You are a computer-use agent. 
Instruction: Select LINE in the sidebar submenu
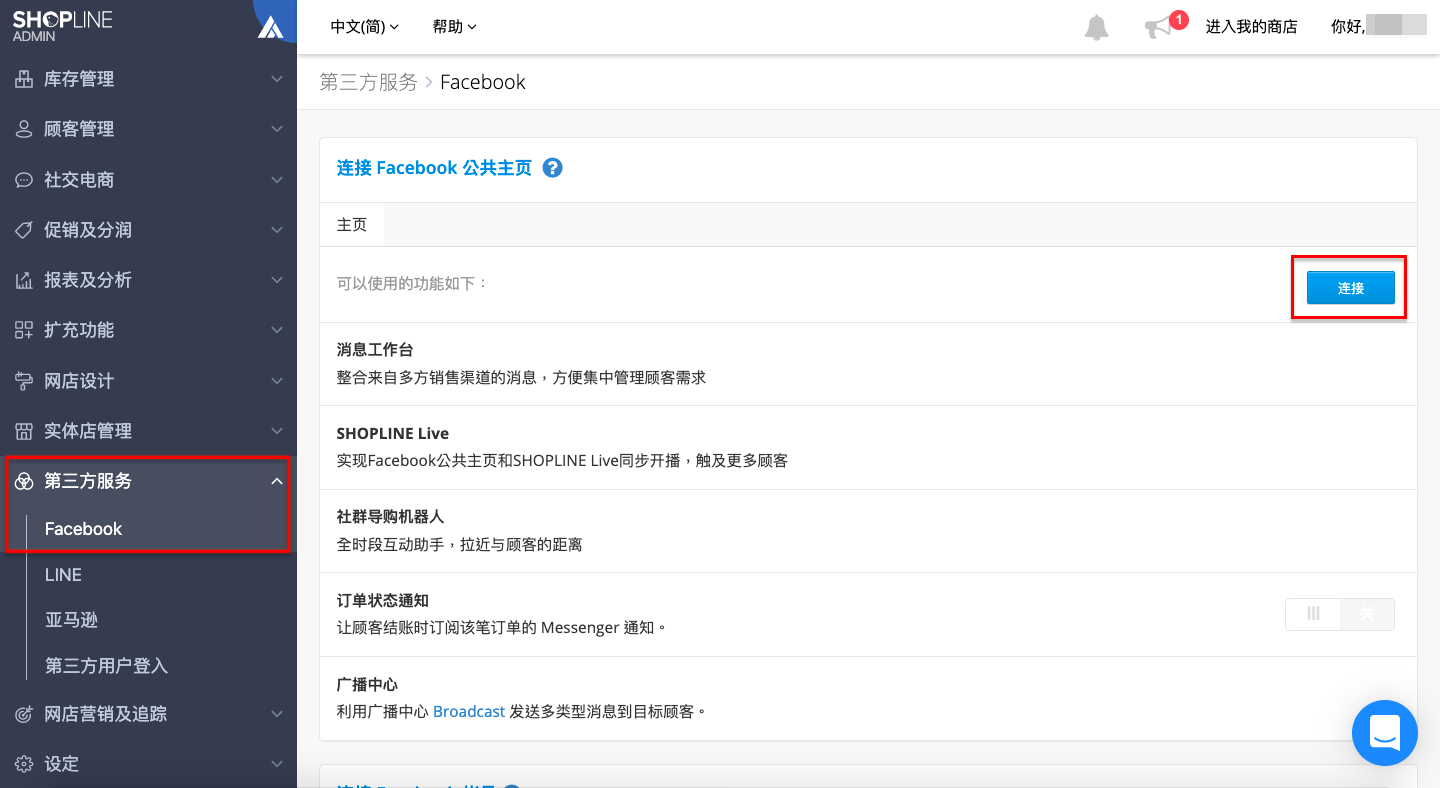tap(63, 575)
